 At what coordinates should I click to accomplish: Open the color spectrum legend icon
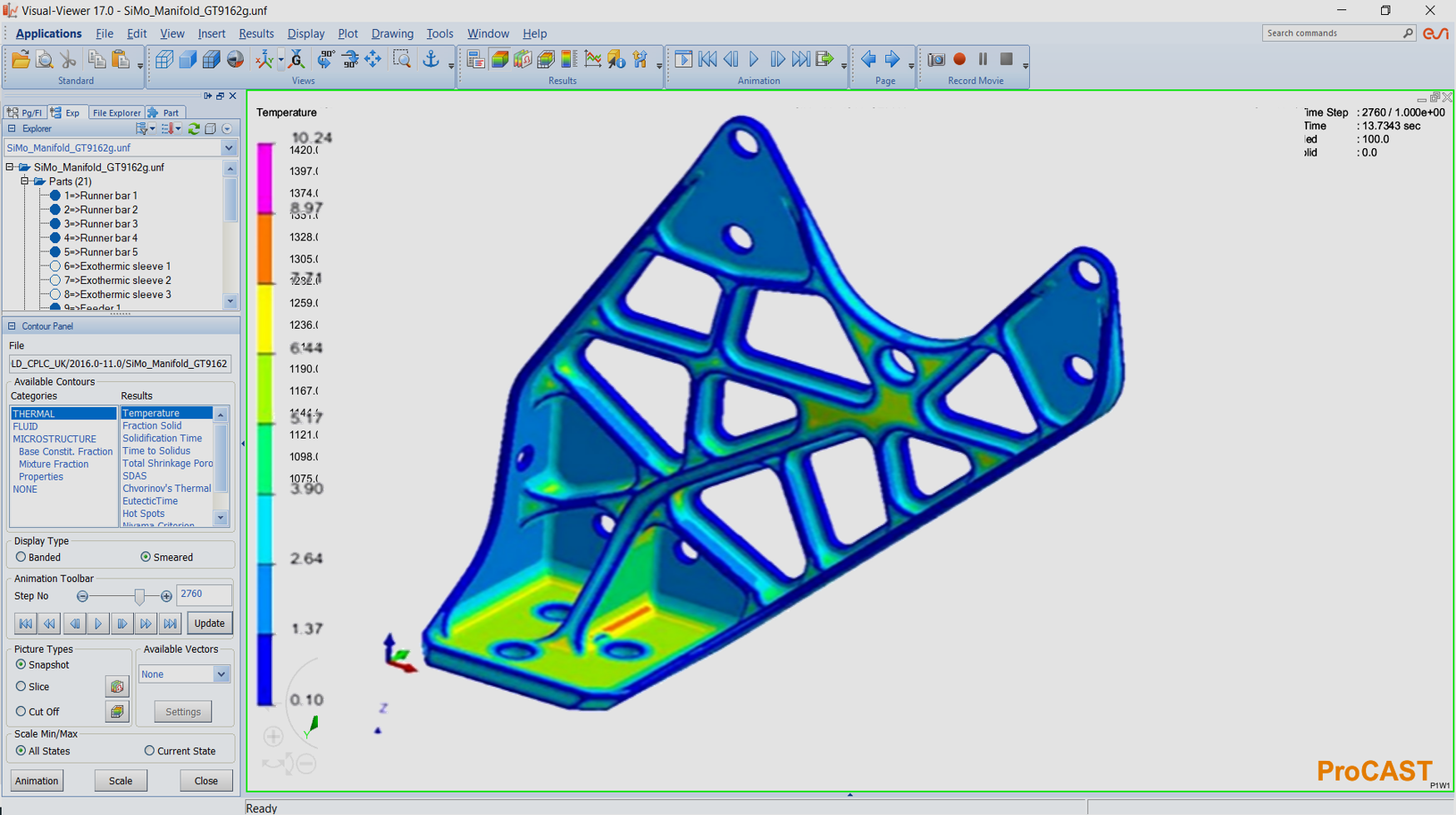click(569, 60)
